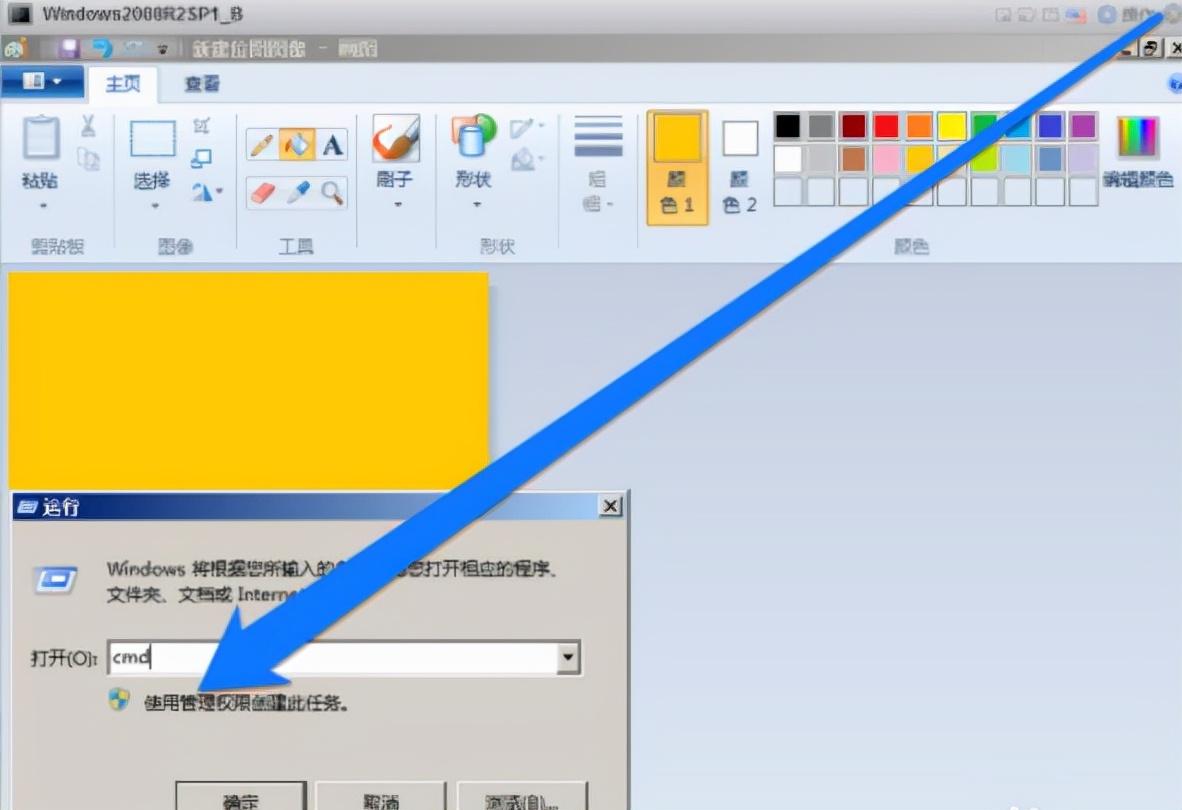The image size is (1182, 810).
Task: Select the Pencil tool in Paint
Action: 262,145
